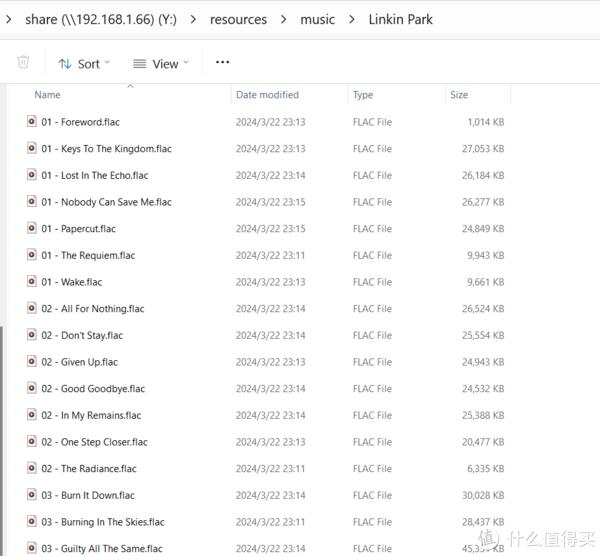Select file name 03 - Guilty All The Same.flac
The image size is (600, 556).
tap(102, 549)
